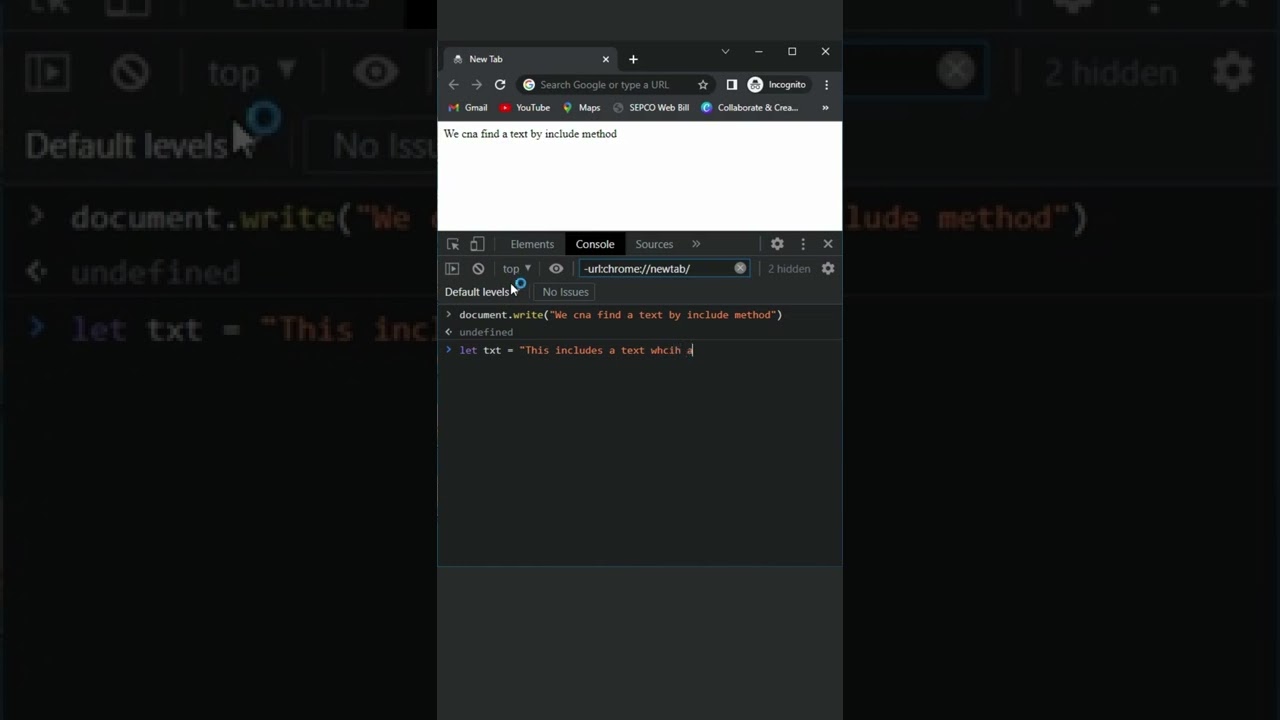Open the Default levels dropdown

(481, 292)
